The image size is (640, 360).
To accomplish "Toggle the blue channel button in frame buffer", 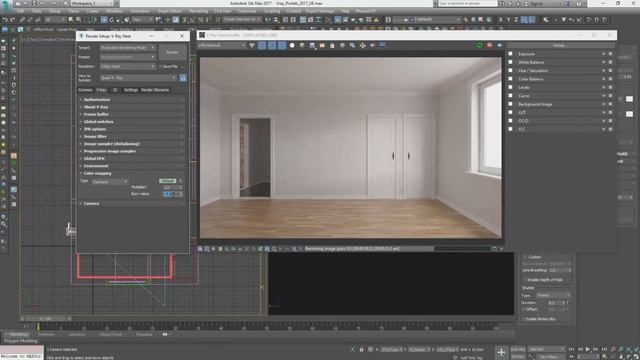I will (x=282, y=45).
